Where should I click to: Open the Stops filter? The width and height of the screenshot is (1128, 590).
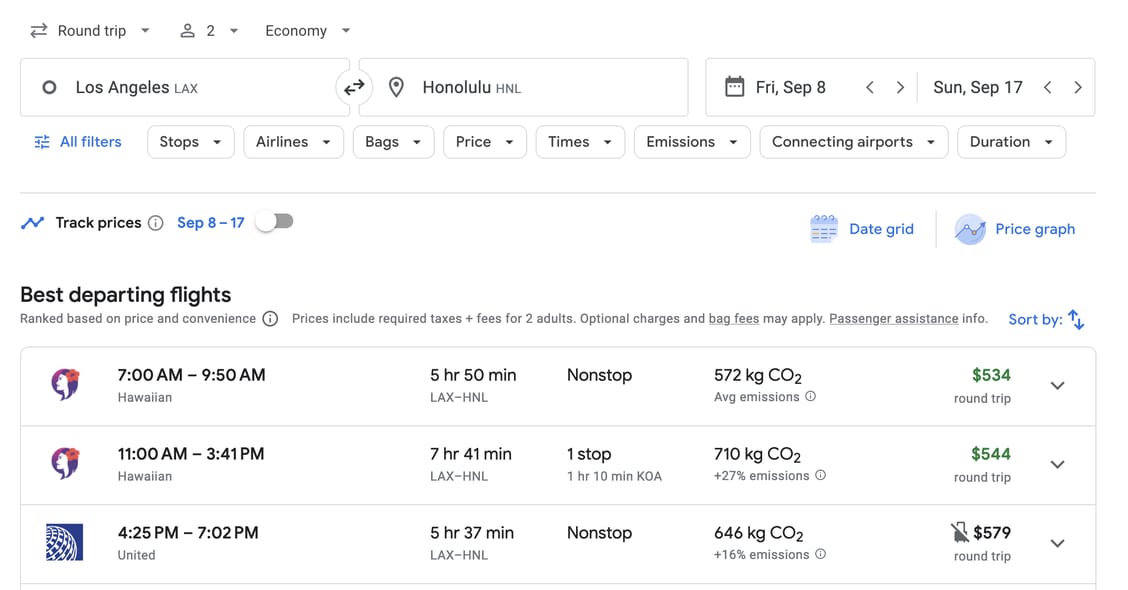[x=190, y=142]
